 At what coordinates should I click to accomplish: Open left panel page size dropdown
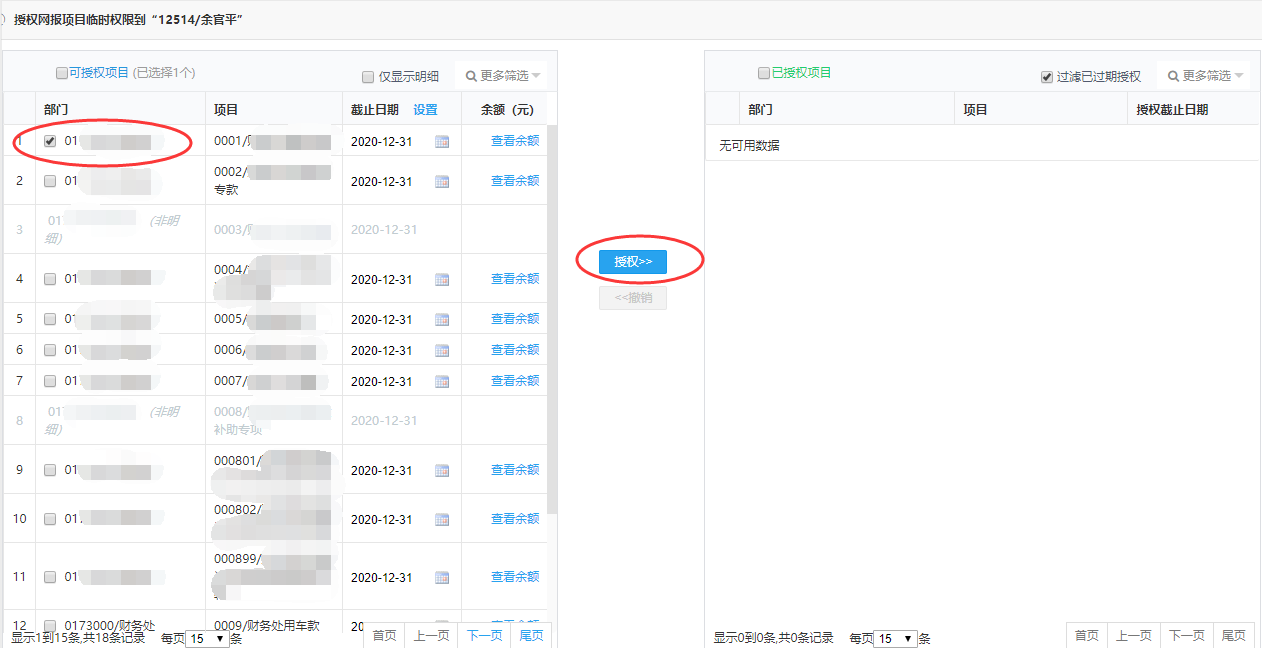[208, 638]
